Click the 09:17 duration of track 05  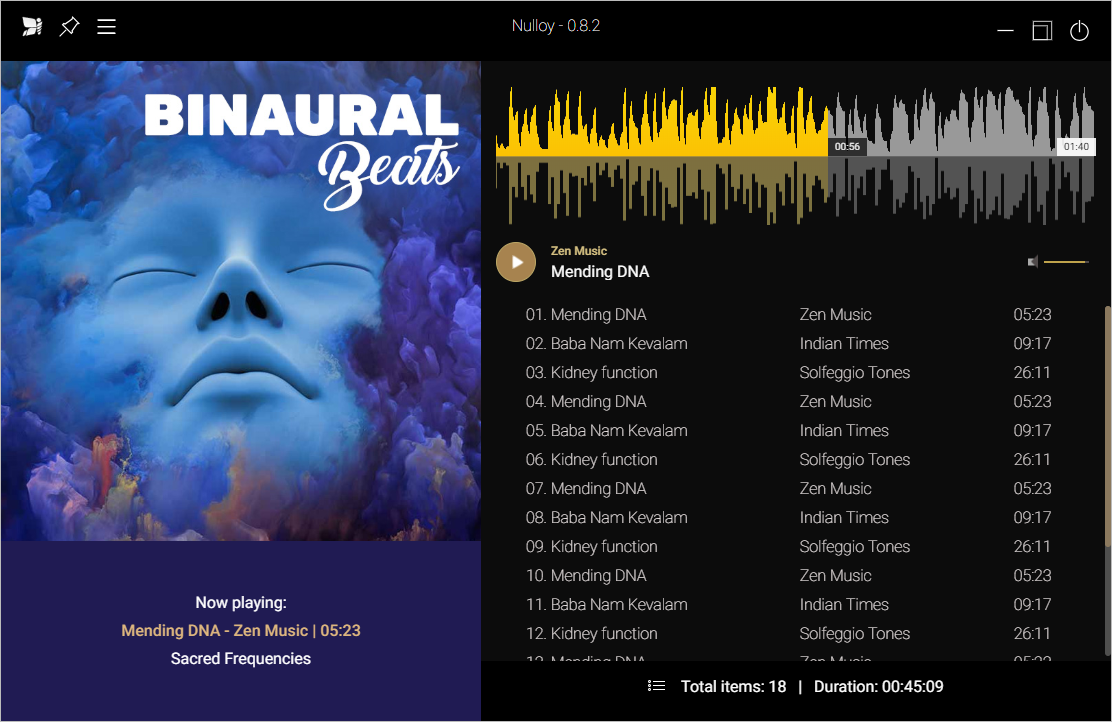pos(1032,431)
